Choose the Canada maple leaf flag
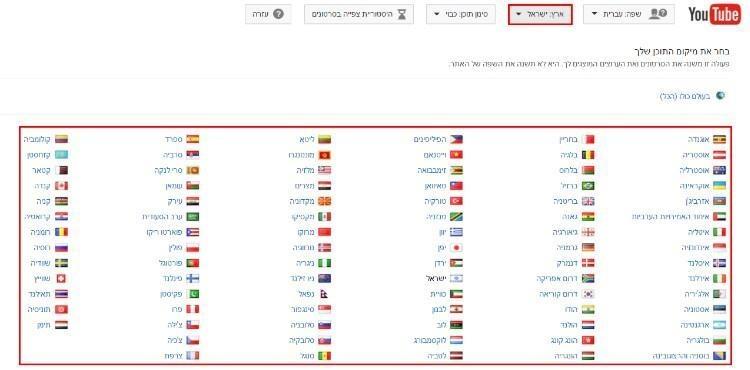Image resolution: width=750 pixels, height=370 pixels. pos(61,186)
